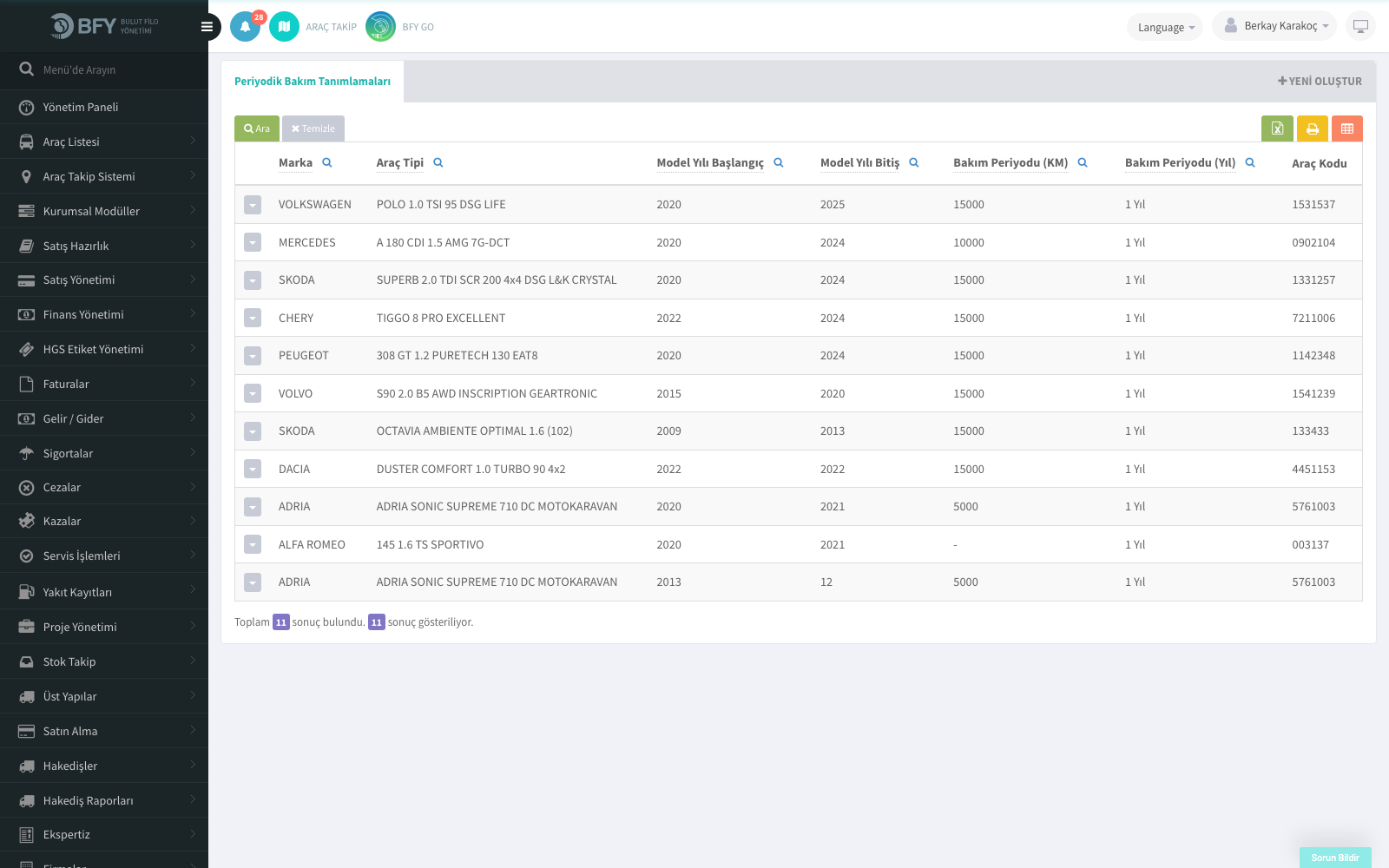Click the Menü'de Arayın search field
1389x868 pixels.
104,69
